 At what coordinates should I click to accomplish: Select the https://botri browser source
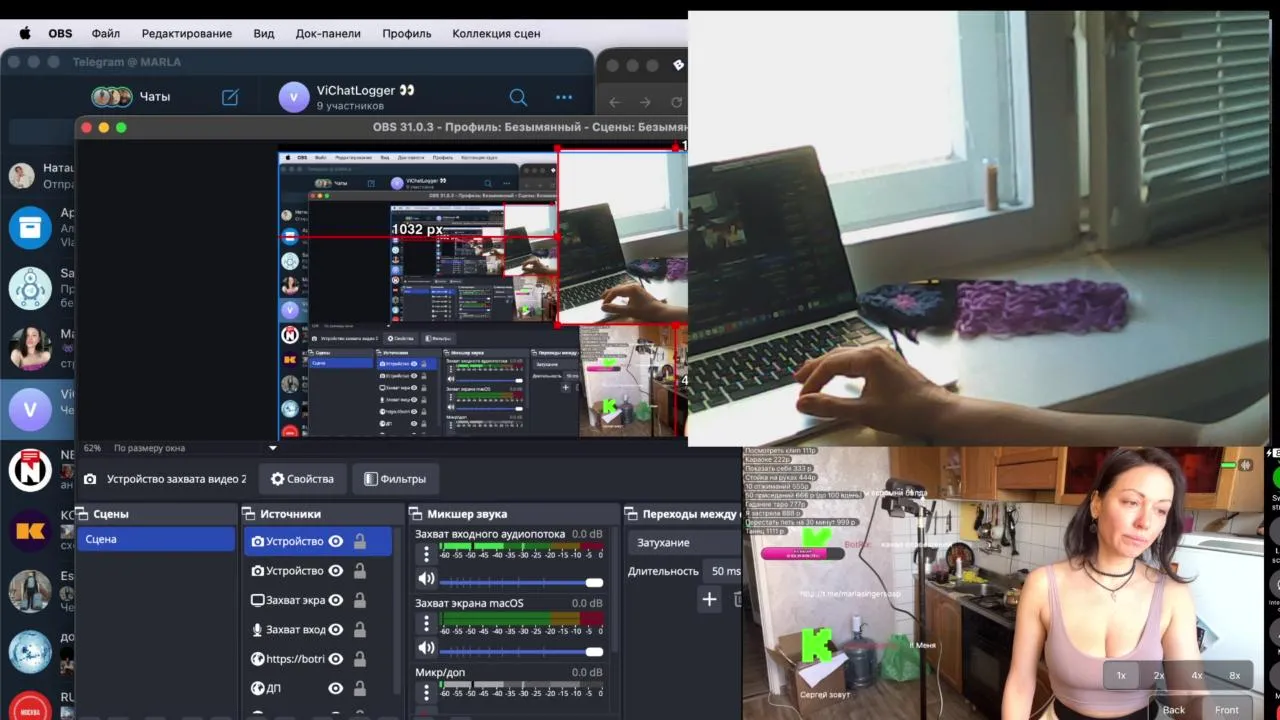[287, 659]
